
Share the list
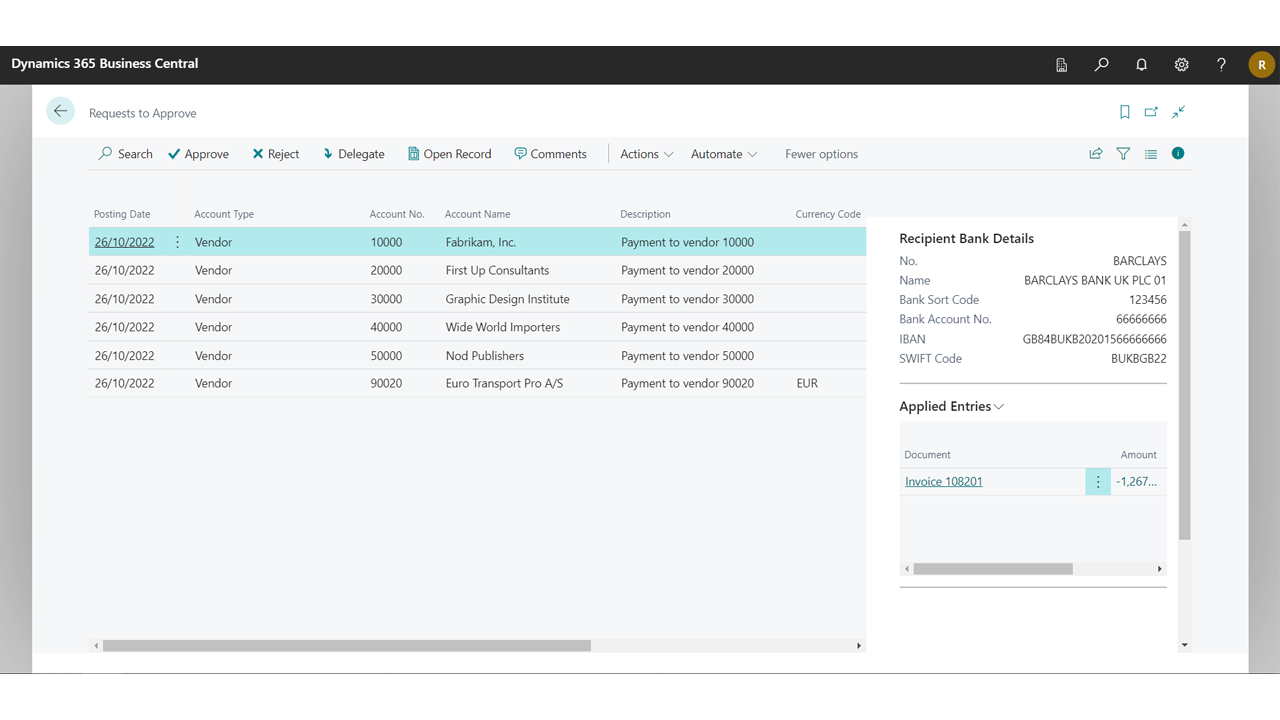click(x=1096, y=154)
